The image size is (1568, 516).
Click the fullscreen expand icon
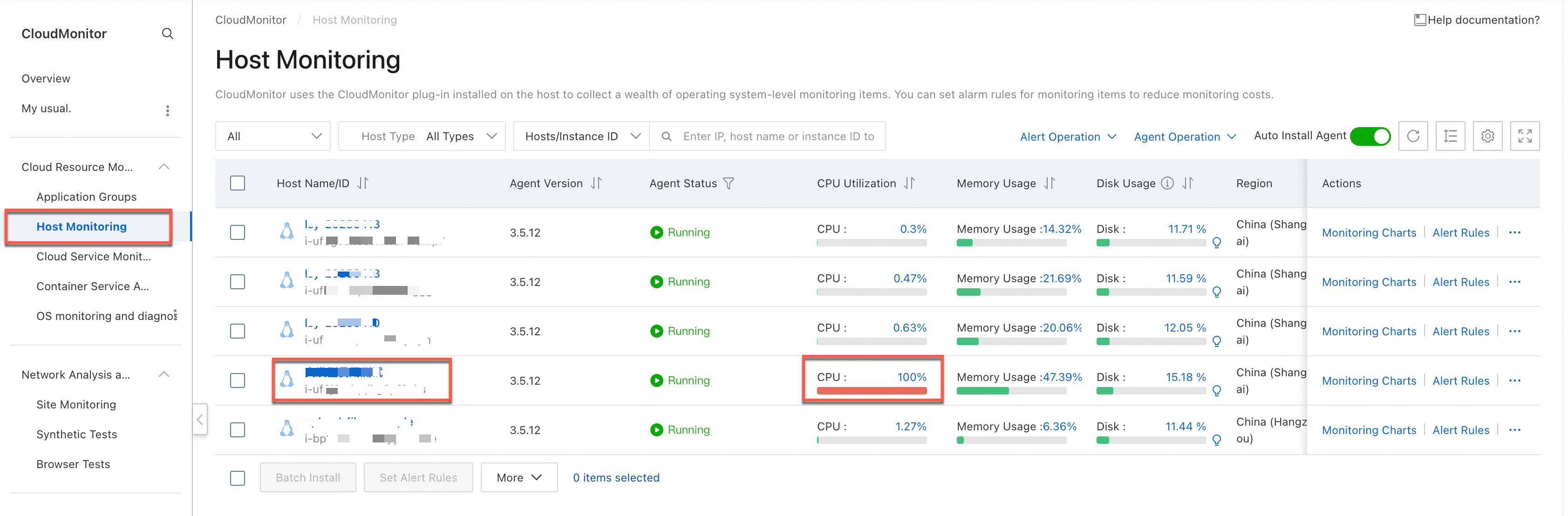click(x=1524, y=136)
